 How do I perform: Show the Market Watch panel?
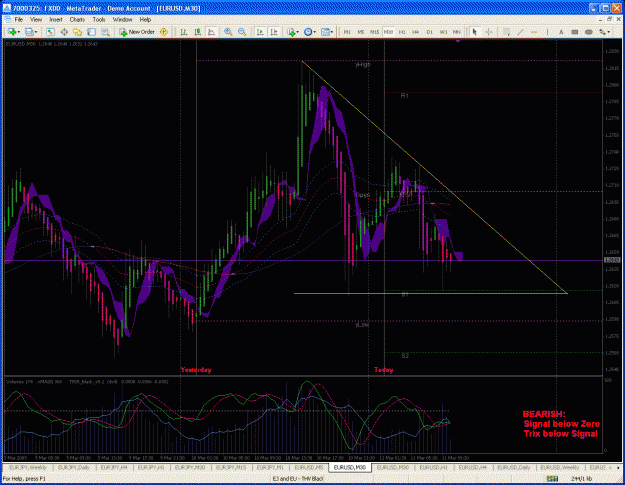click(x=50, y=32)
